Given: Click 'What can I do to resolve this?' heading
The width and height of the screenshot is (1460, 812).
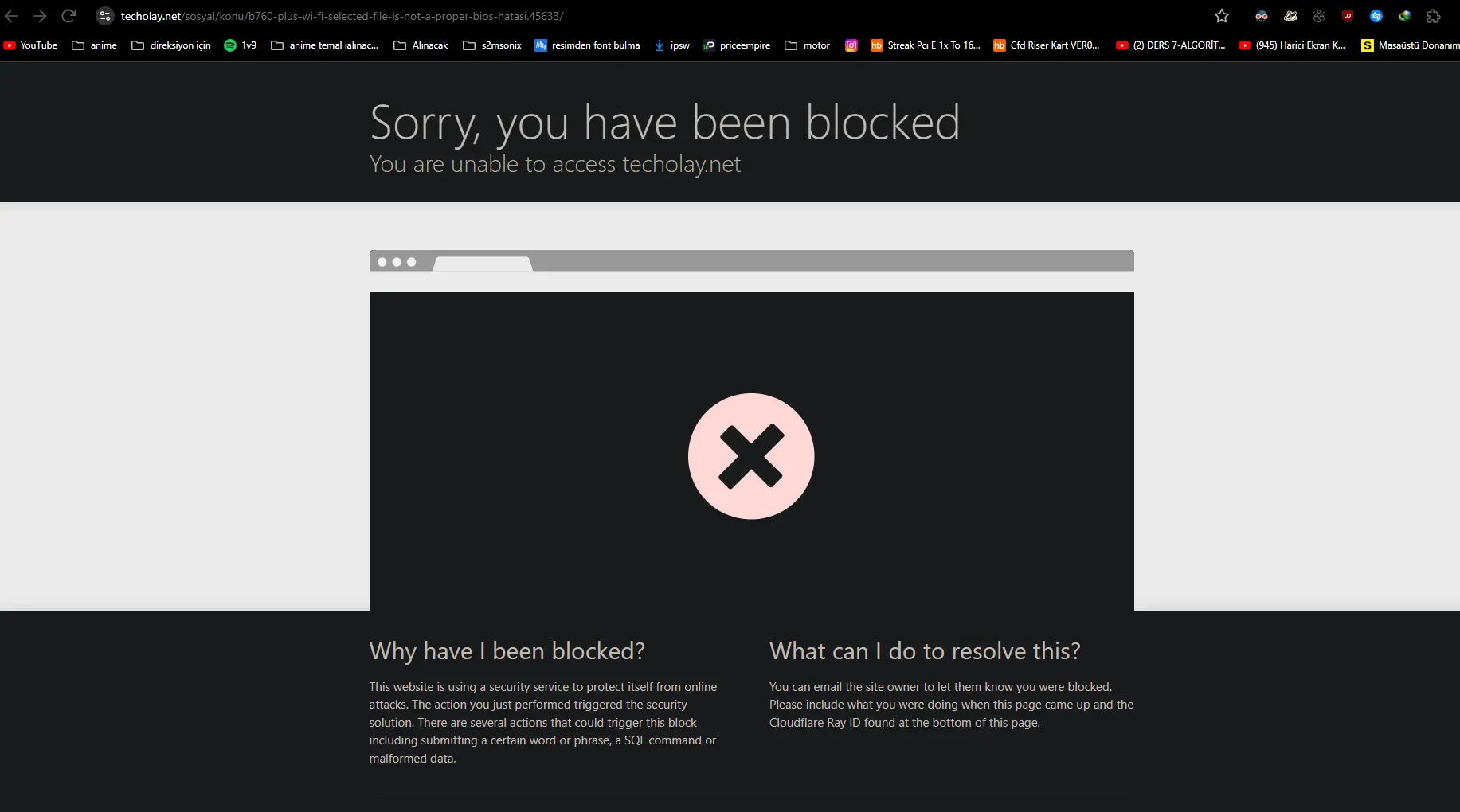Looking at the screenshot, I should coord(925,651).
